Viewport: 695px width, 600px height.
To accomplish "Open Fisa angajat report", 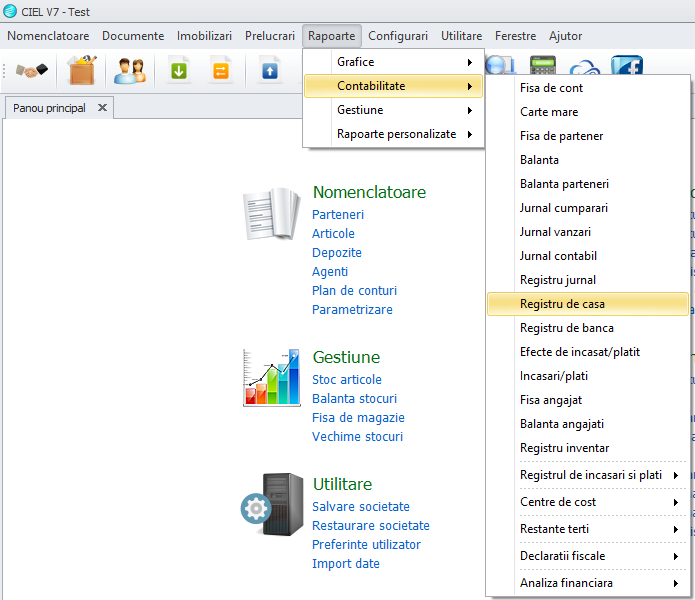I will 588,400.
